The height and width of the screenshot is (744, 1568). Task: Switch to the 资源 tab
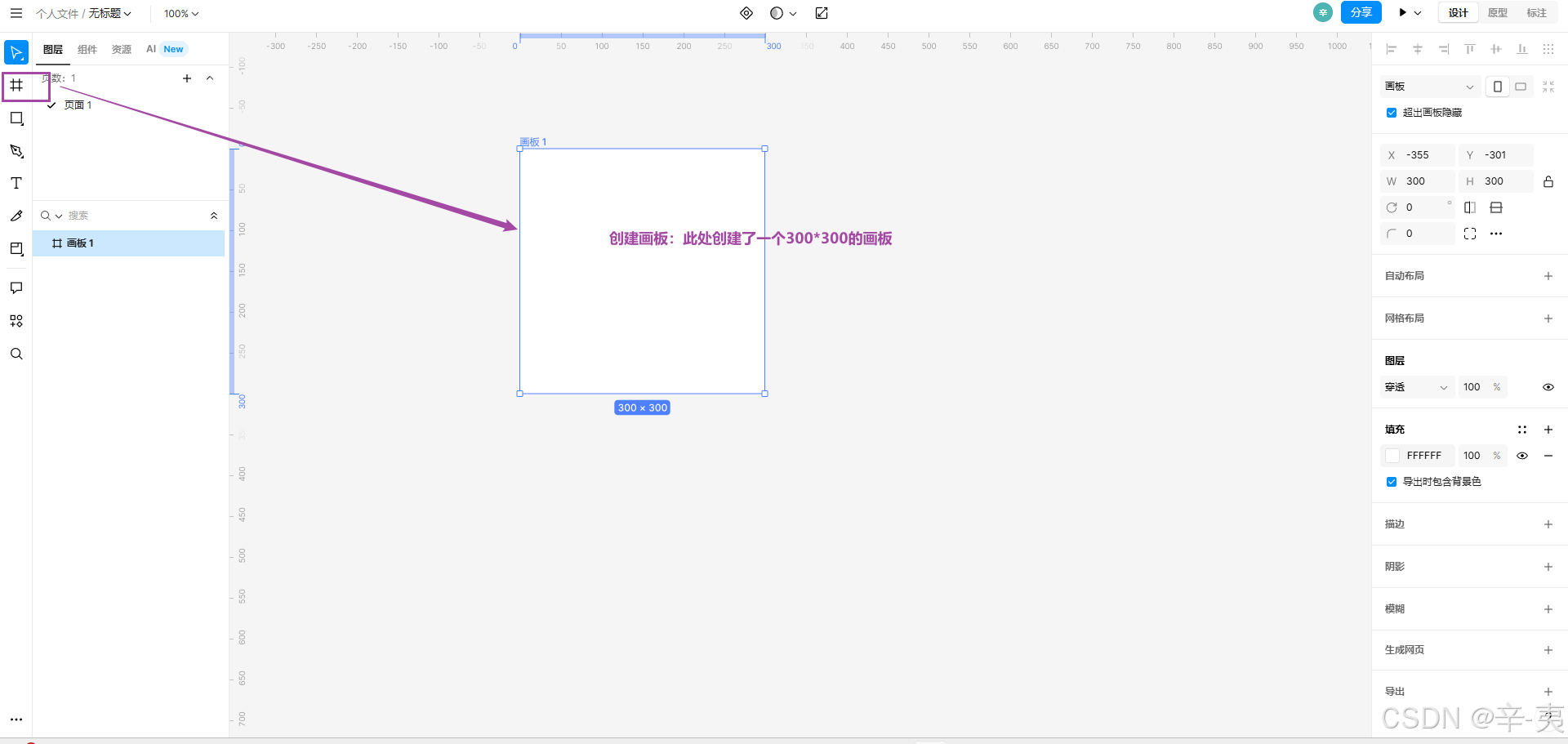click(x=122, y=50)
